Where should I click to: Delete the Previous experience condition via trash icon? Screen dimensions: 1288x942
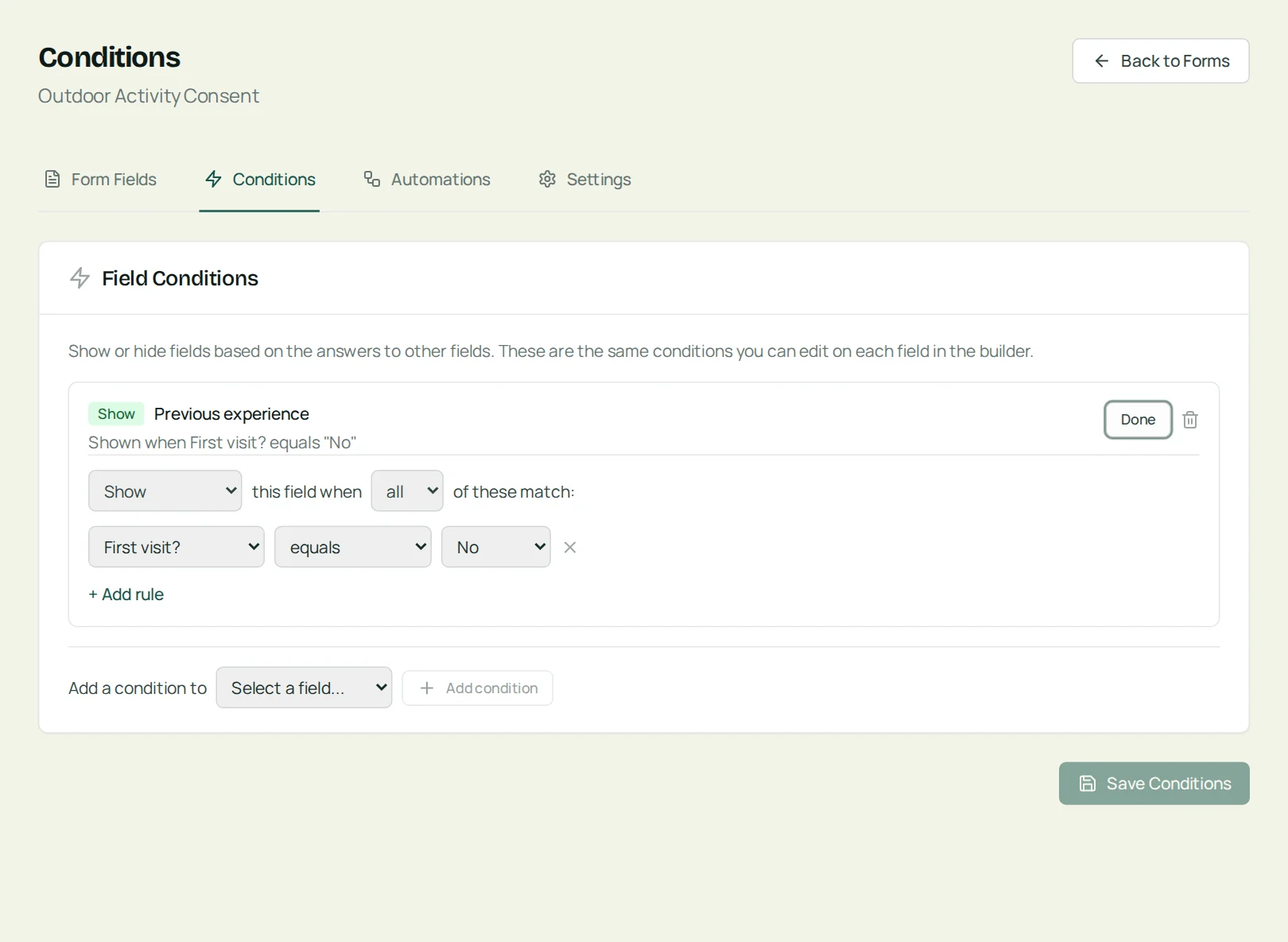pyautogui.click(x=1190, y=420)
